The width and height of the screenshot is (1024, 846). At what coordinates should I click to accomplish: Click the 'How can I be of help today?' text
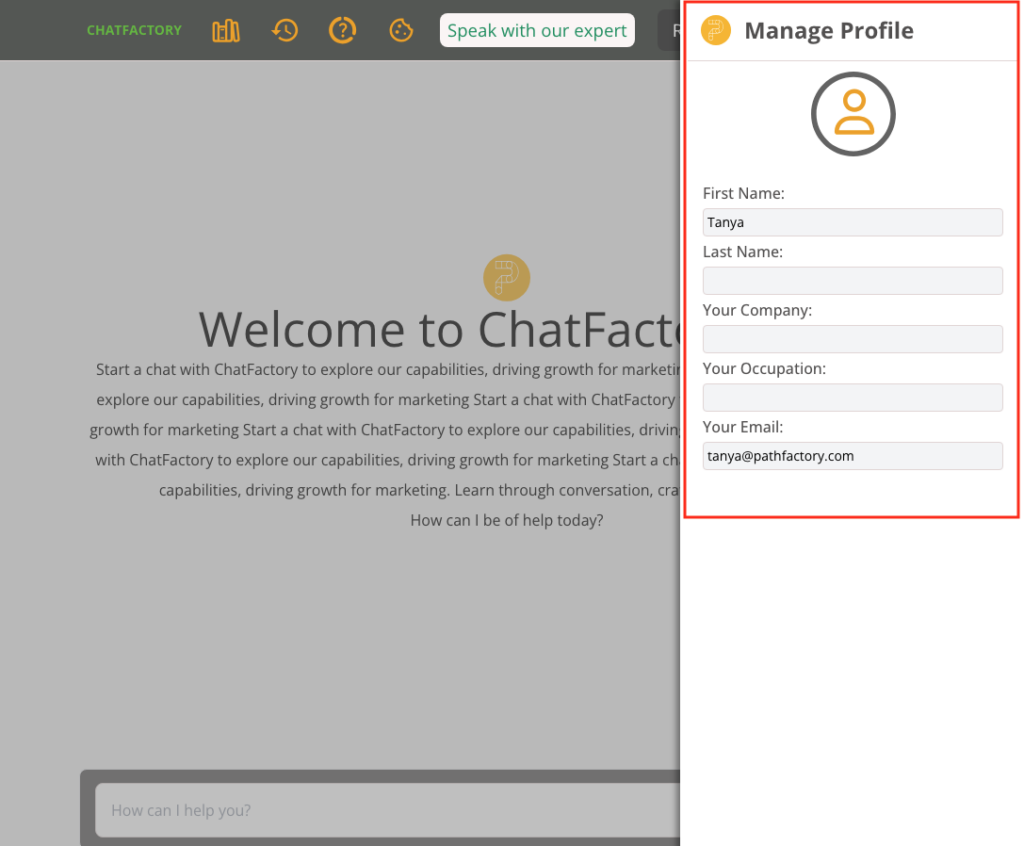coord(507,521)
